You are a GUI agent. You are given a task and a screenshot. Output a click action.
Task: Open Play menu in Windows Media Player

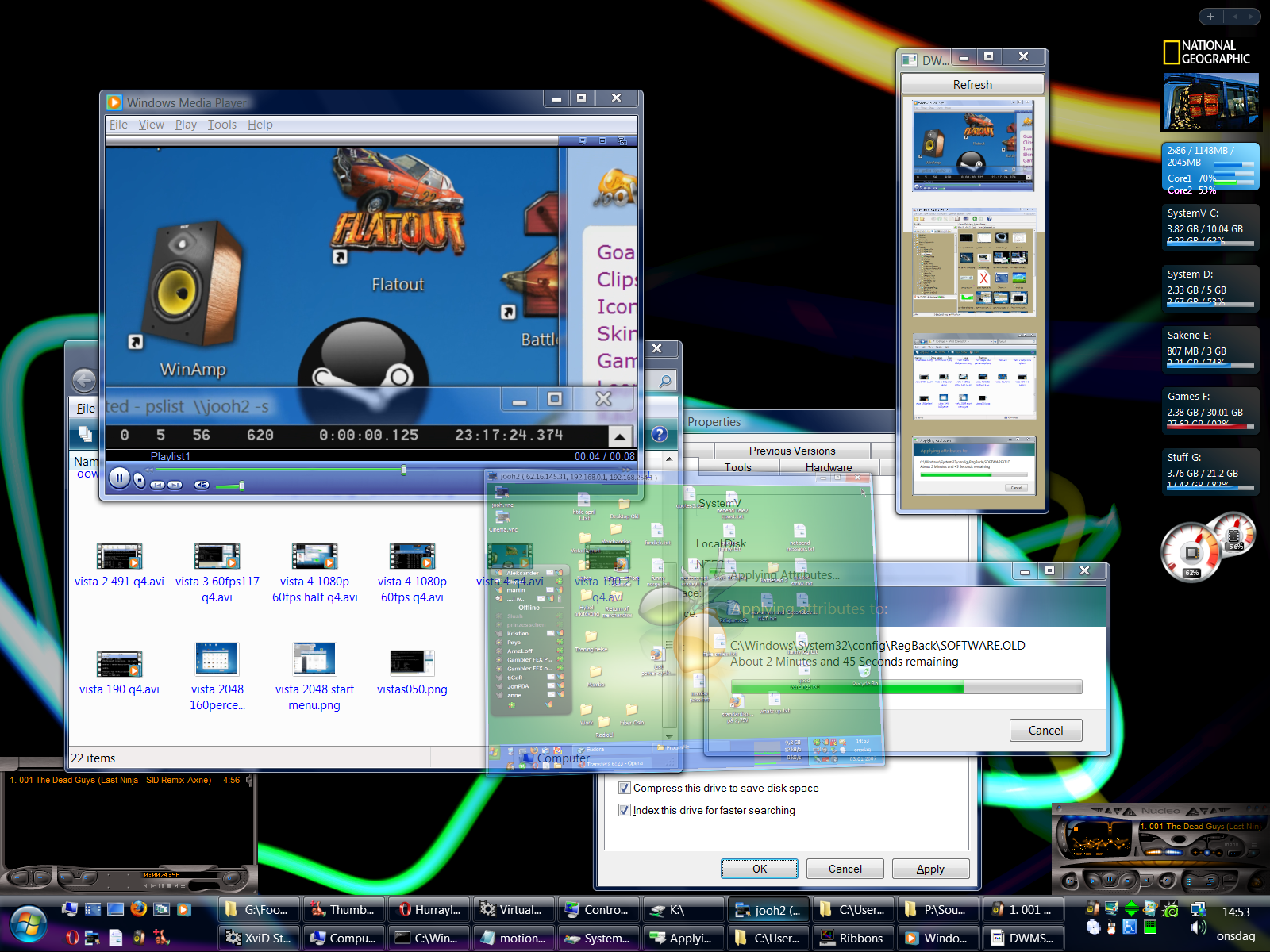tap(186, 125)
